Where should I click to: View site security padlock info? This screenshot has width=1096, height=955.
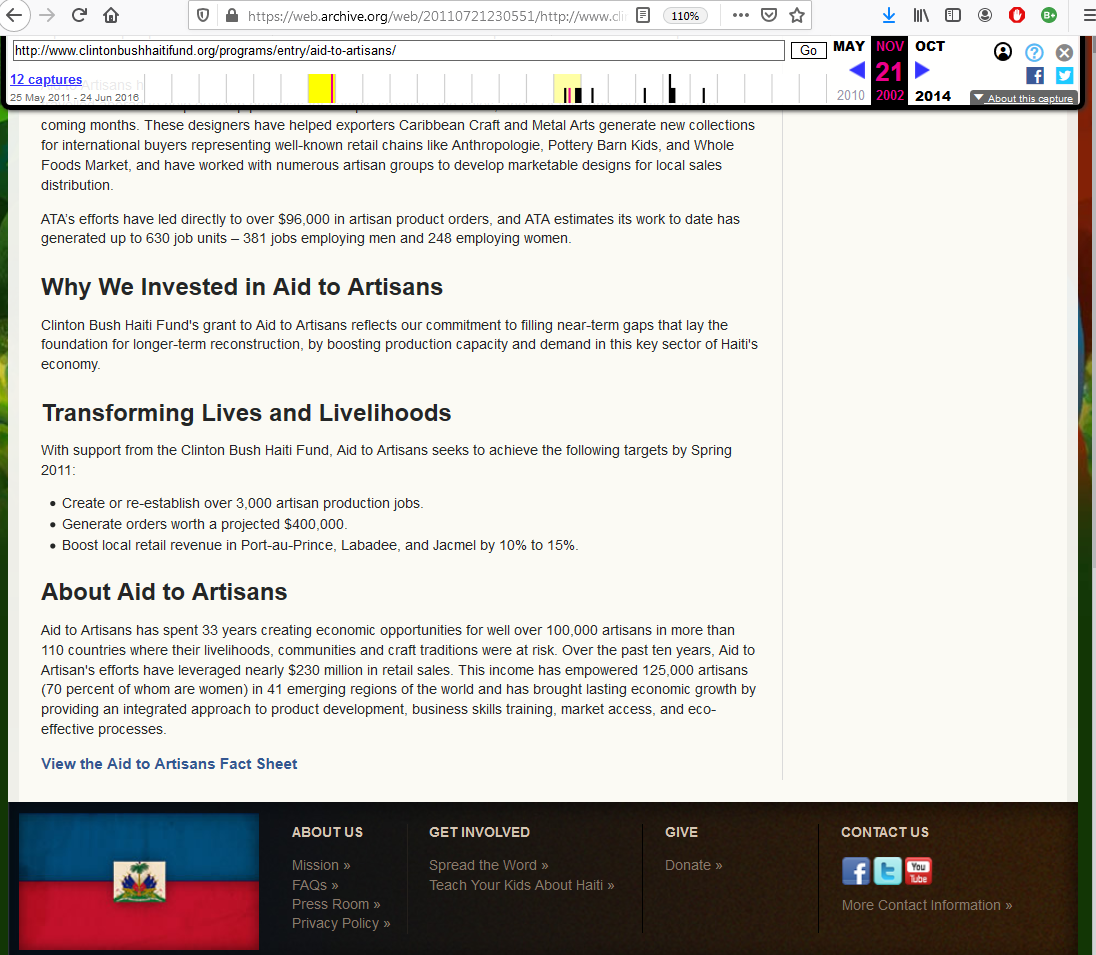pyautogui.click(x=231, y=15)
